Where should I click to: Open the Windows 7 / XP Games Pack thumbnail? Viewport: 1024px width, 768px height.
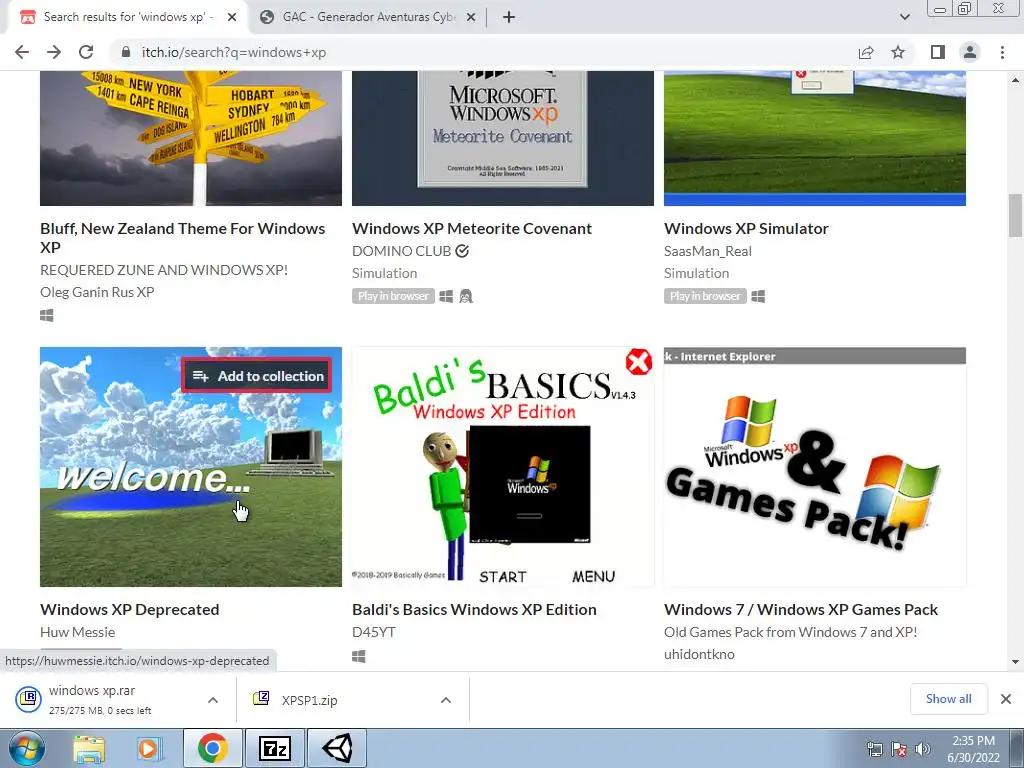(815, 466)
